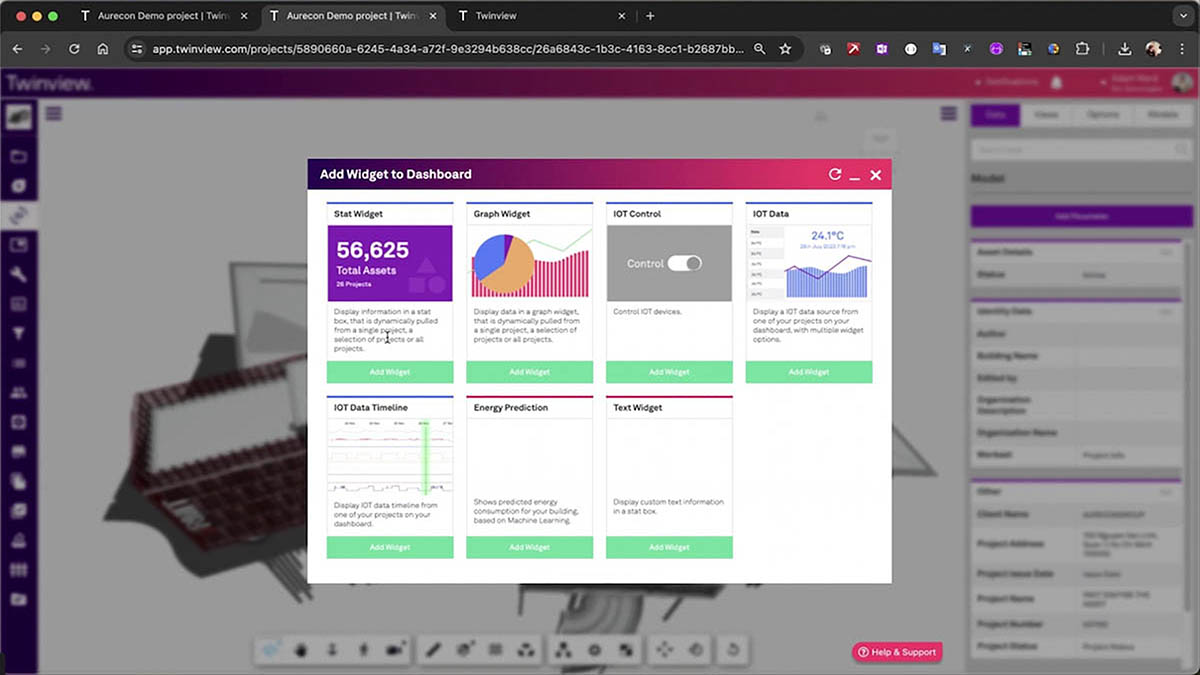Click Add Widget under IOT Data
The height and width of the screenshot is (675, 1200).
808,372
